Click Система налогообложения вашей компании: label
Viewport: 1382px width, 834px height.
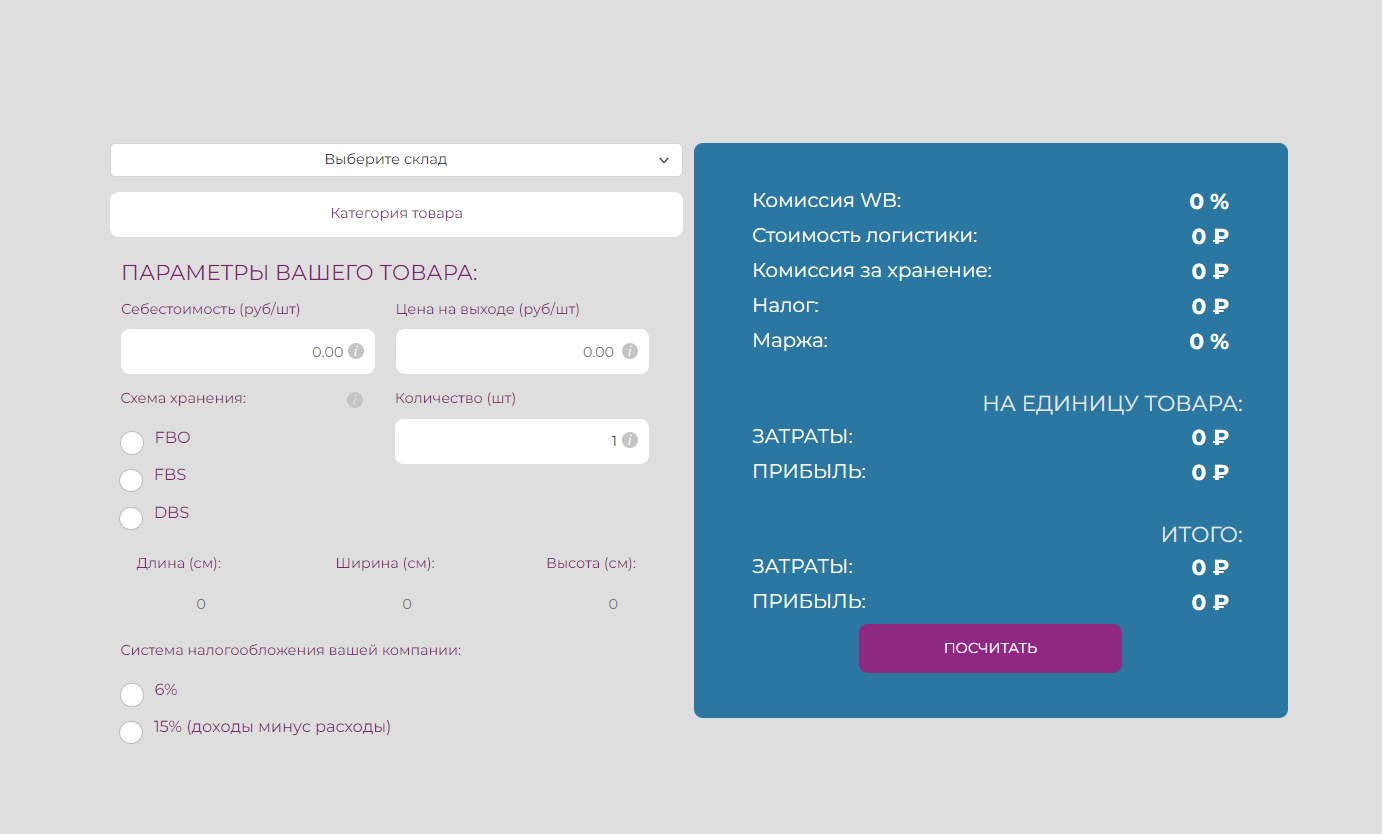pyautogui.click(x=291, y=650)
